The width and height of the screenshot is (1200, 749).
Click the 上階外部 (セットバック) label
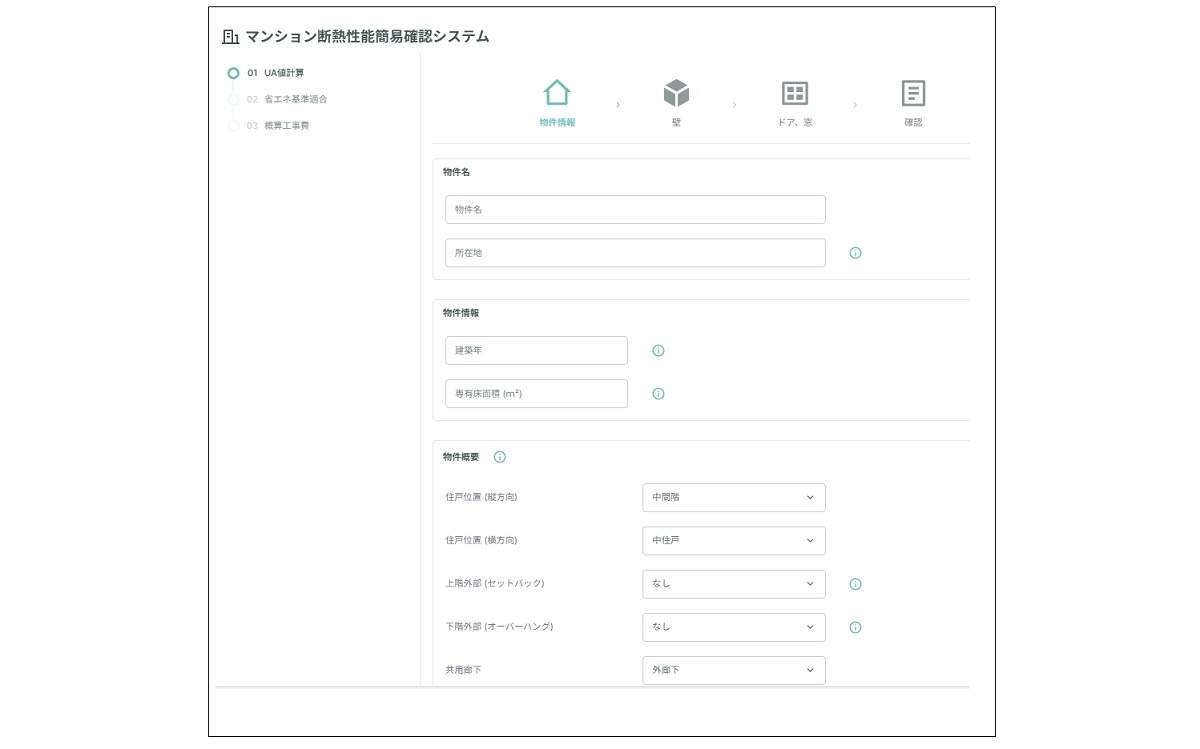(495, 583)
